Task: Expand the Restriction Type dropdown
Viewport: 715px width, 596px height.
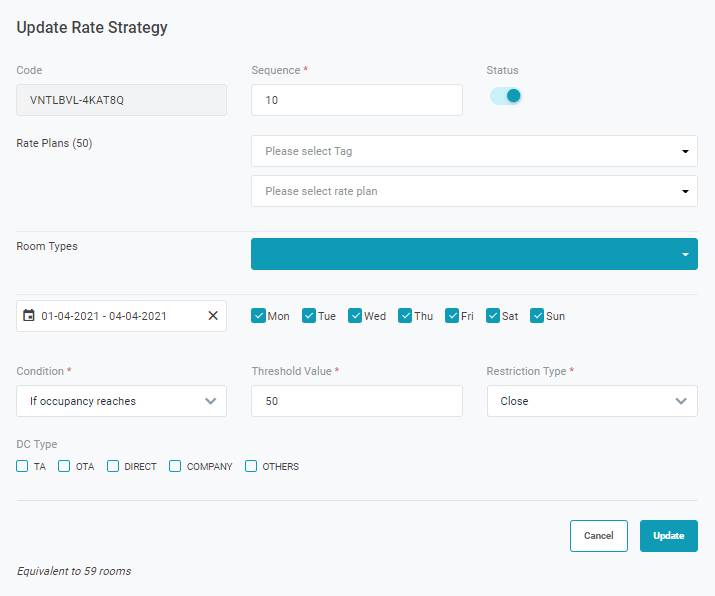Action: tap(592, 401)
